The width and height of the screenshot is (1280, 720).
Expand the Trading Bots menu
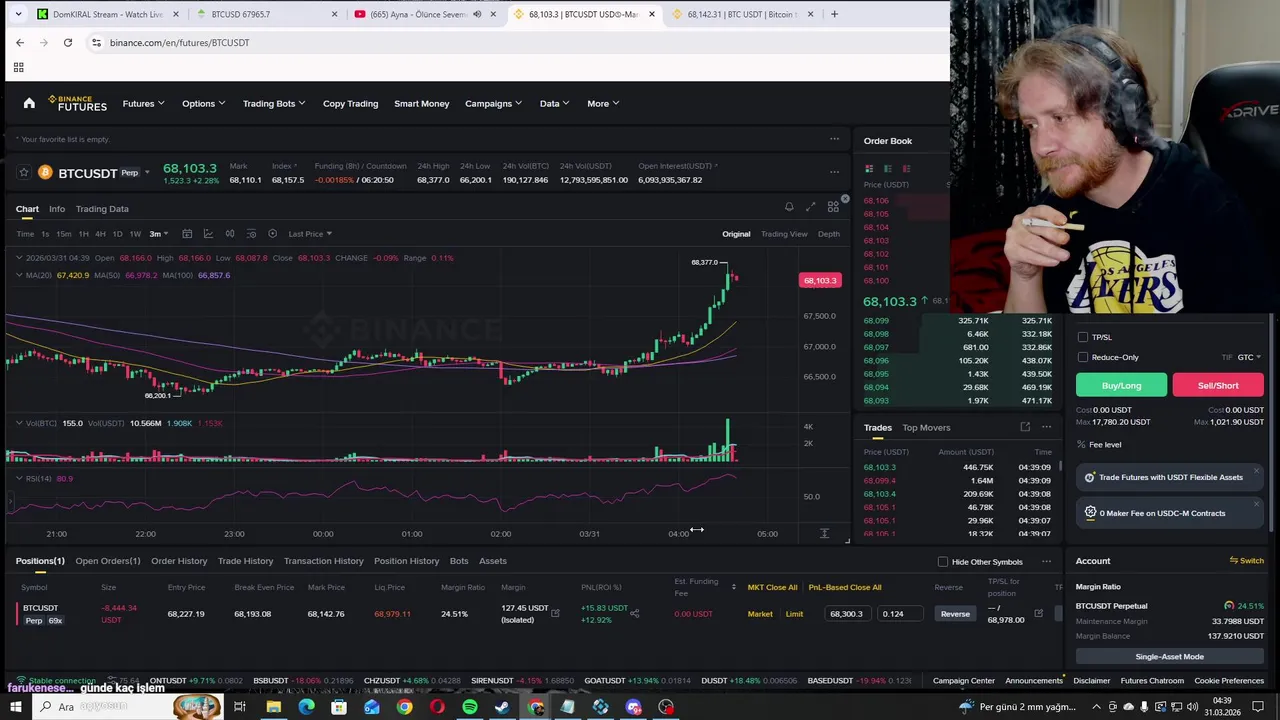pyautogui.click(x=274, y=103)
